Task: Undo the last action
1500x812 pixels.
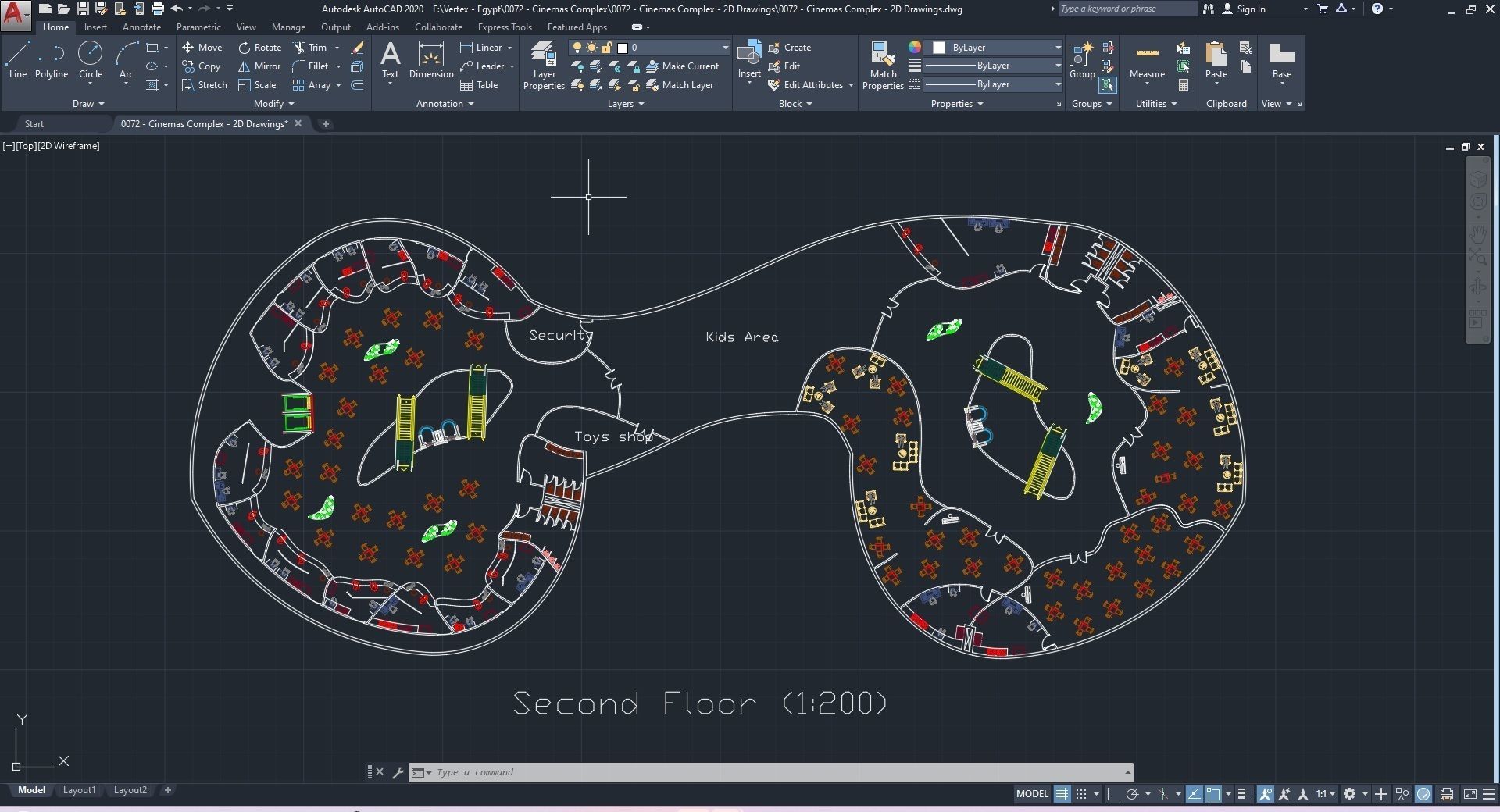Action: tap(177, 9)
